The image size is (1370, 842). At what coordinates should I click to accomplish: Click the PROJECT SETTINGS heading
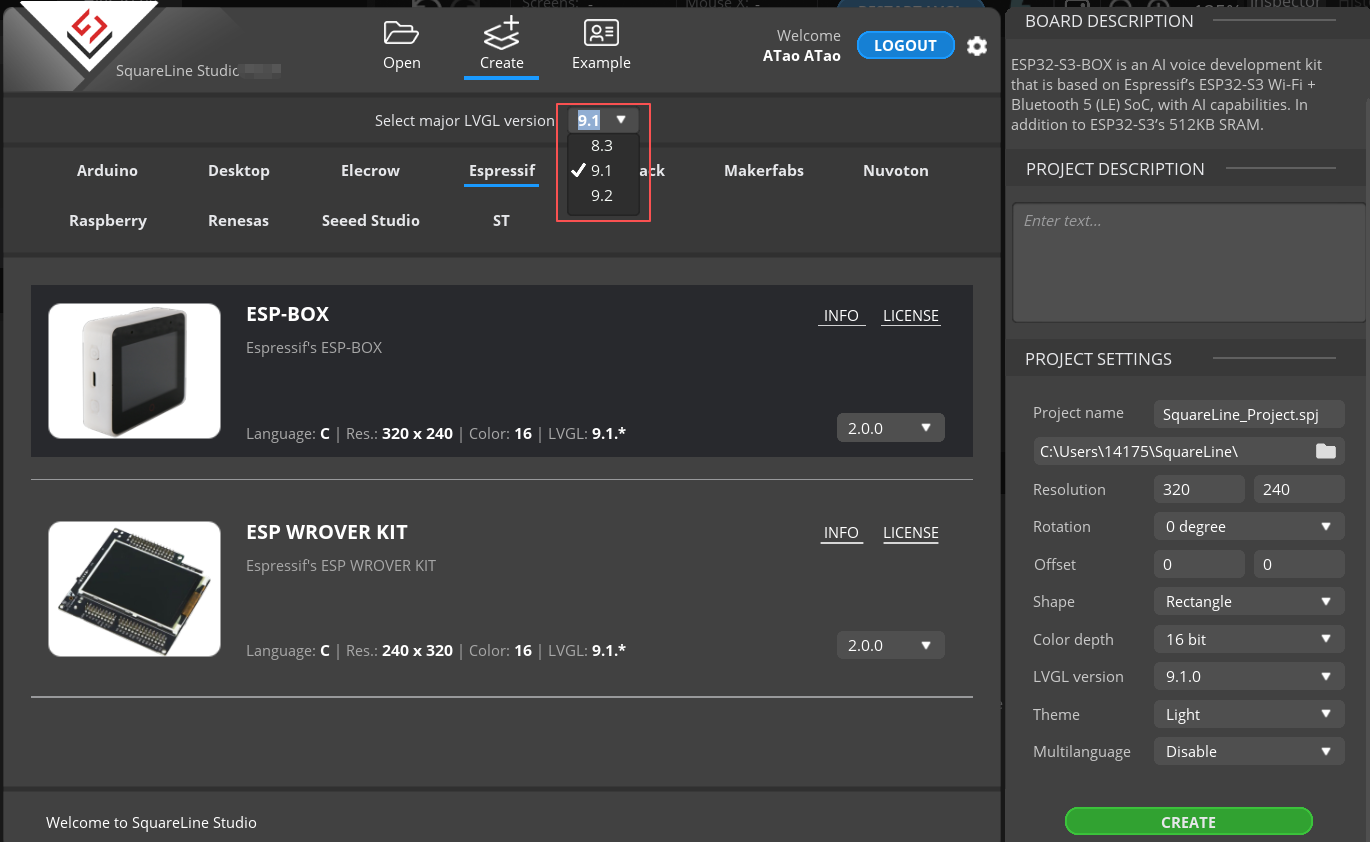coord(1098,359)
